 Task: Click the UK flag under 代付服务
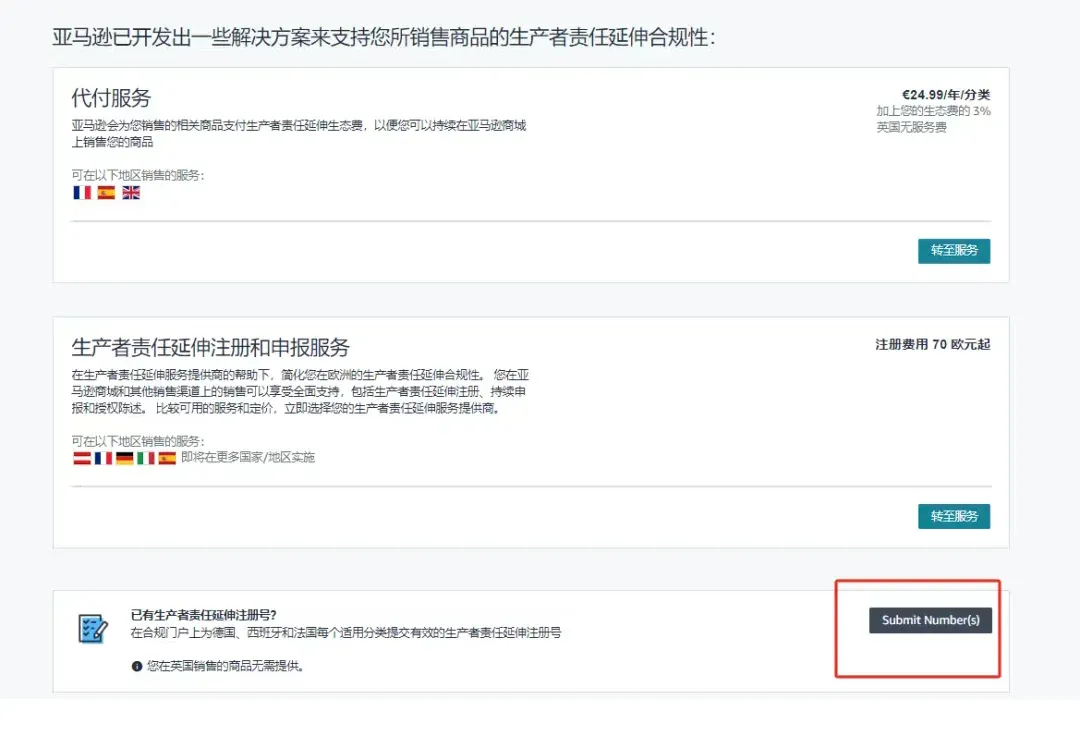pos(131,193)
